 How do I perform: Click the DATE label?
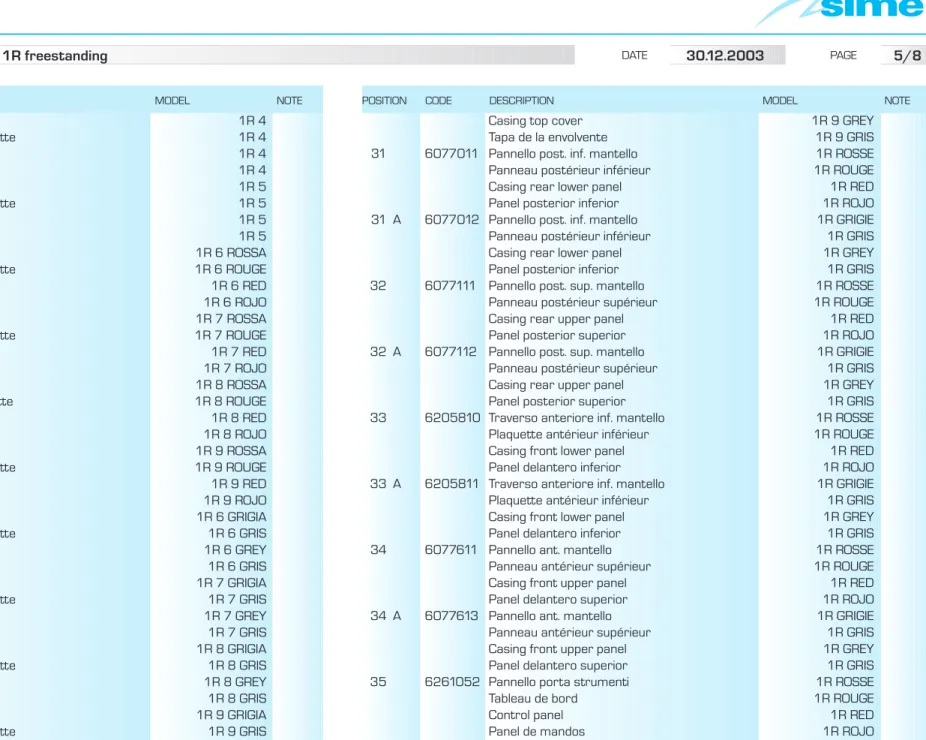click(x=634, y=56)
